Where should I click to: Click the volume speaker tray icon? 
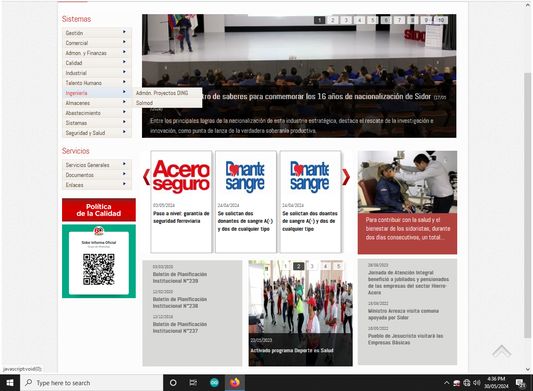(x=477, y=383)
